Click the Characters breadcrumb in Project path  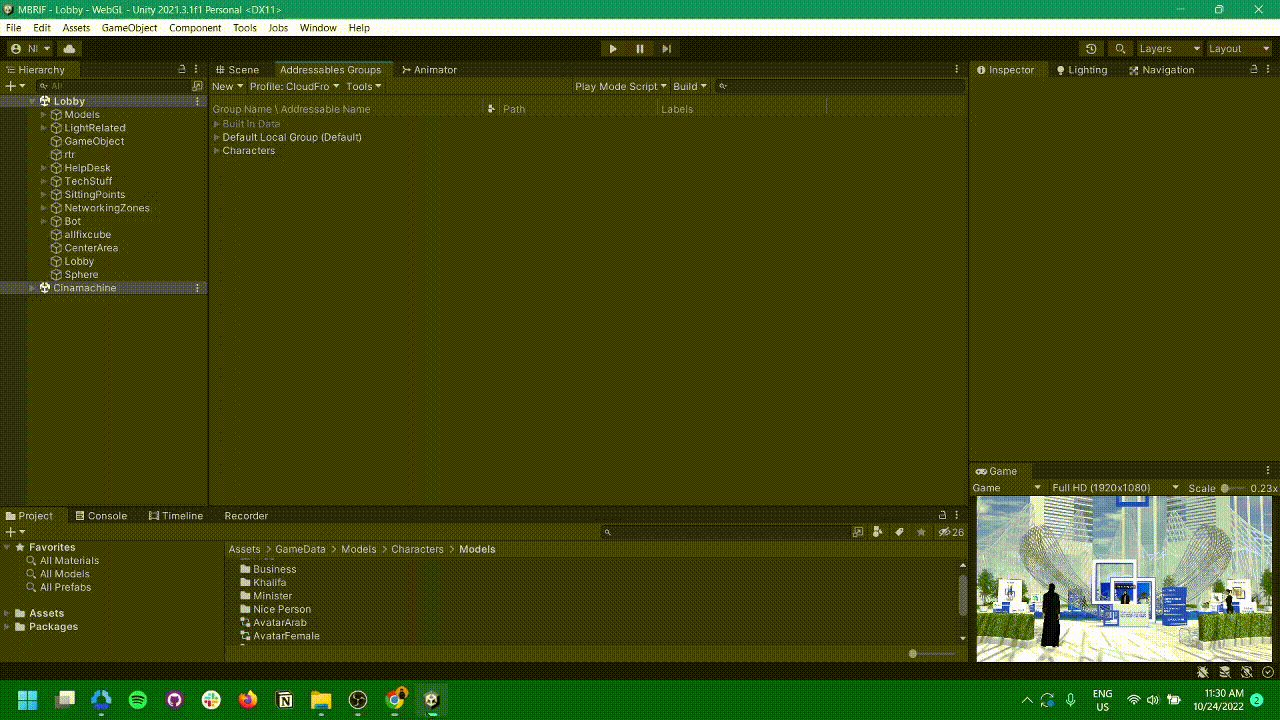coord(417,549)
